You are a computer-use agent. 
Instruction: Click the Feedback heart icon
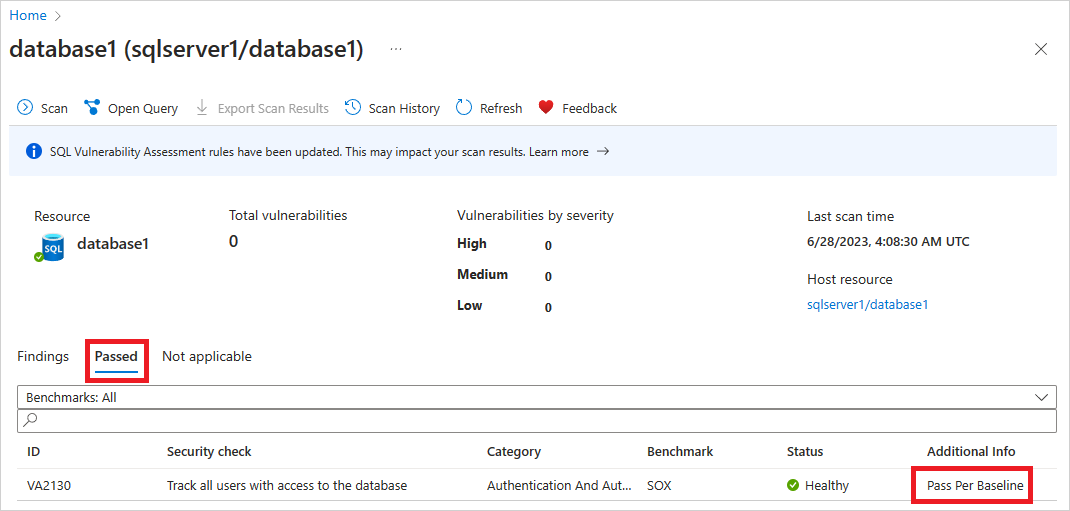[546, 107]
